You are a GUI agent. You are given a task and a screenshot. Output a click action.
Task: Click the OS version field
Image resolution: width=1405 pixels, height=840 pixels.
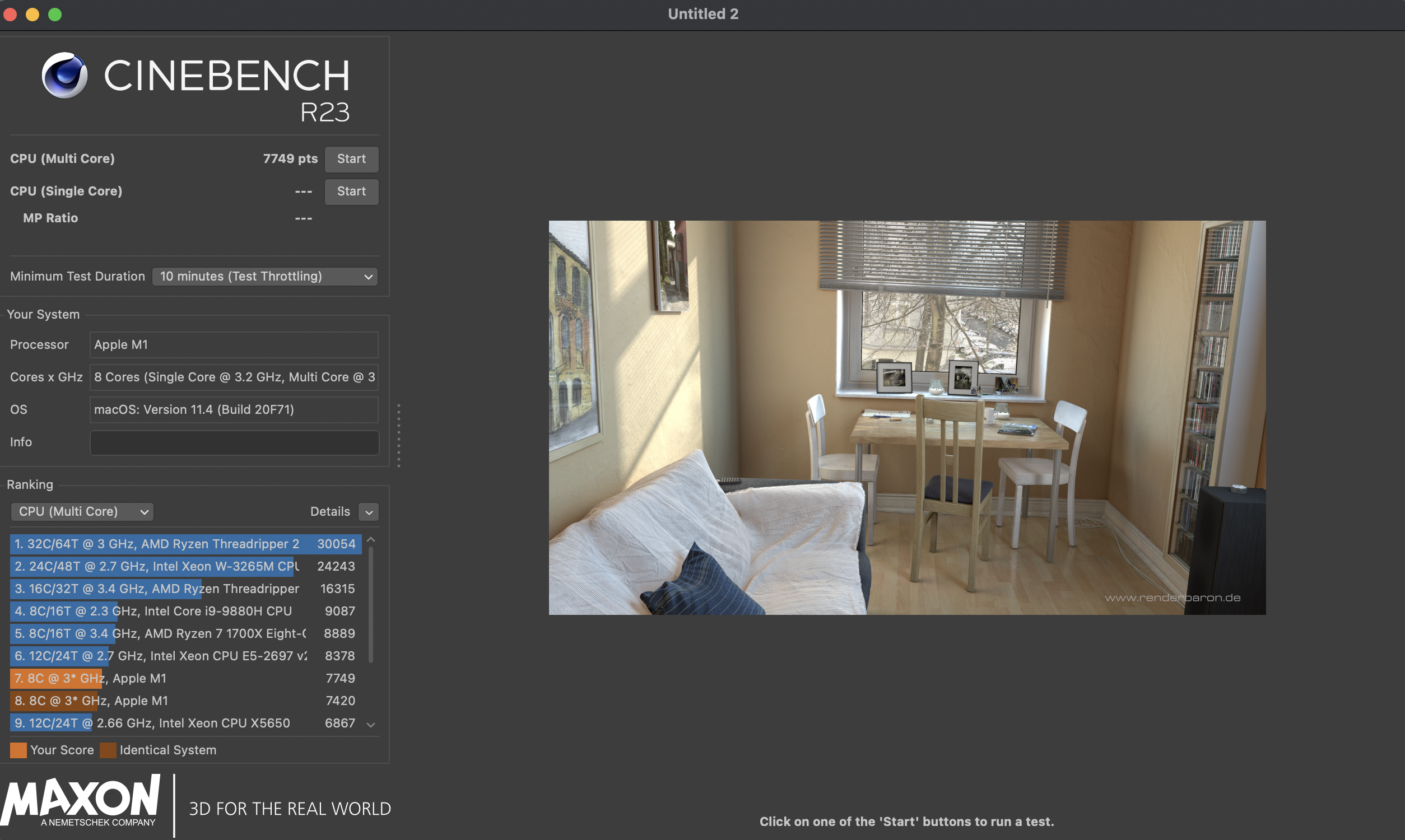pos(234,409)
